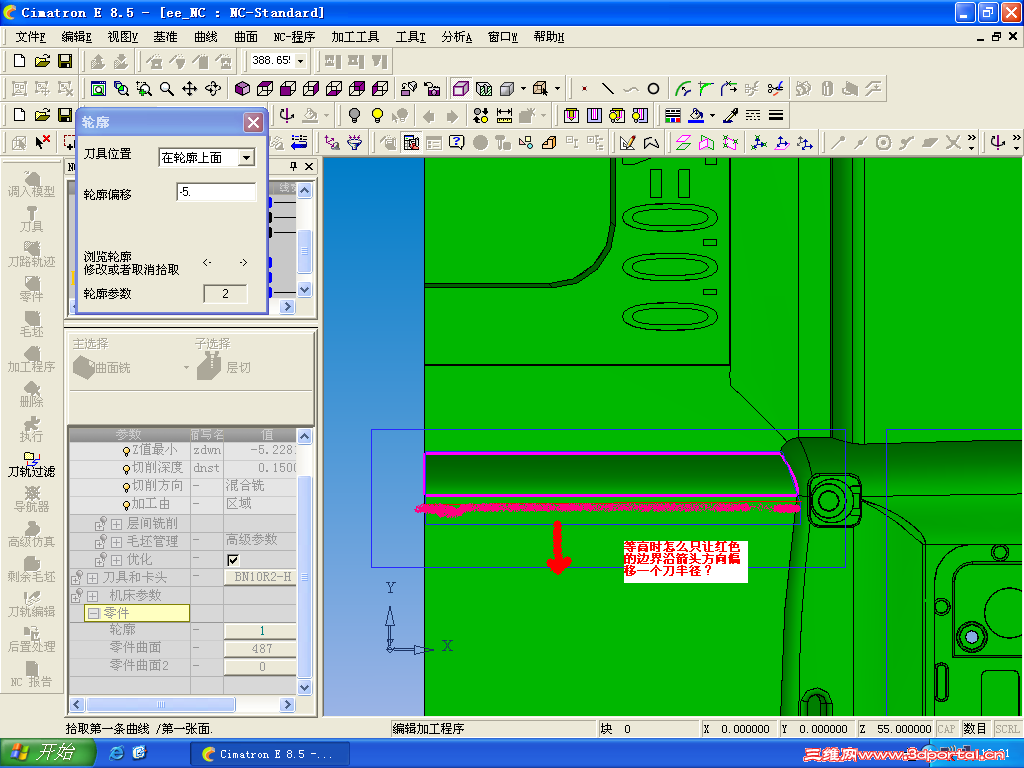This screenshot has width=1024, height=768.
Task: Click the scissors trim curve tool
Action: point(775,88)
